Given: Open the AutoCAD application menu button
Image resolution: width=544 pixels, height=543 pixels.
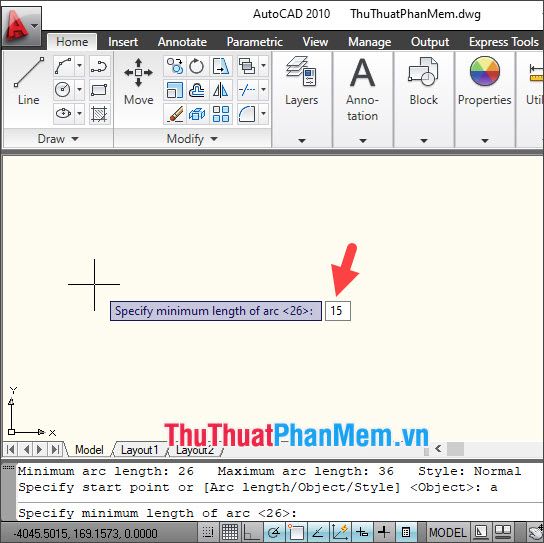Looking at the screenshot, I should (x=22, y=26).
